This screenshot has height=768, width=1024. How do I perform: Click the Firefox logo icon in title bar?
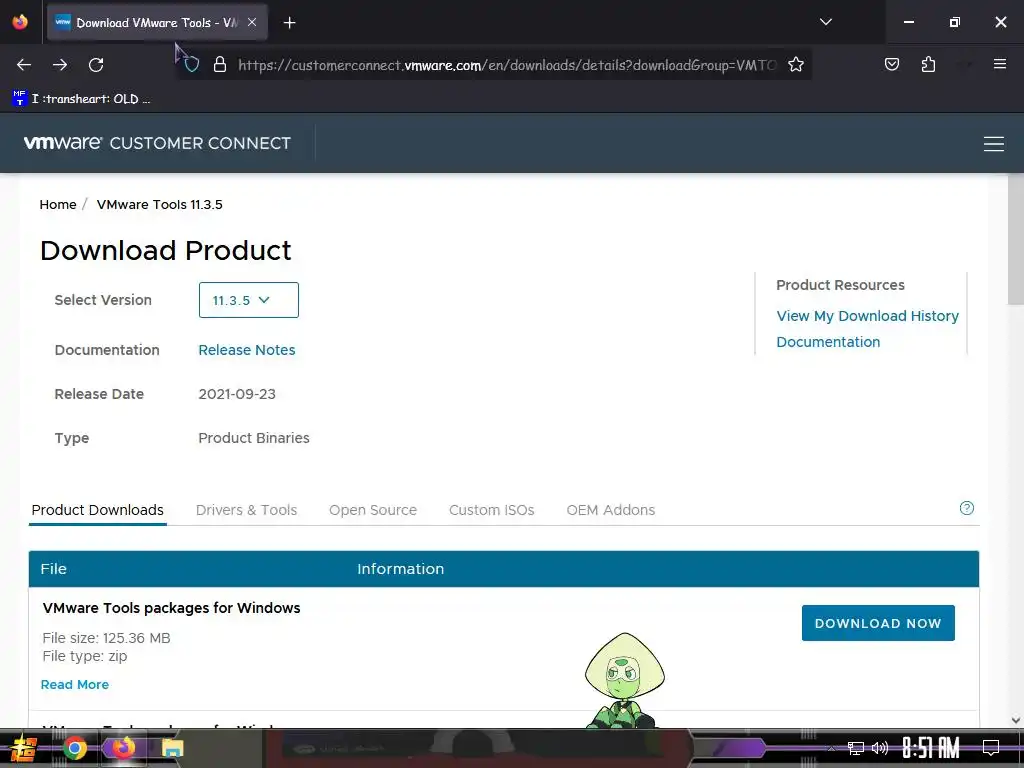20,22
